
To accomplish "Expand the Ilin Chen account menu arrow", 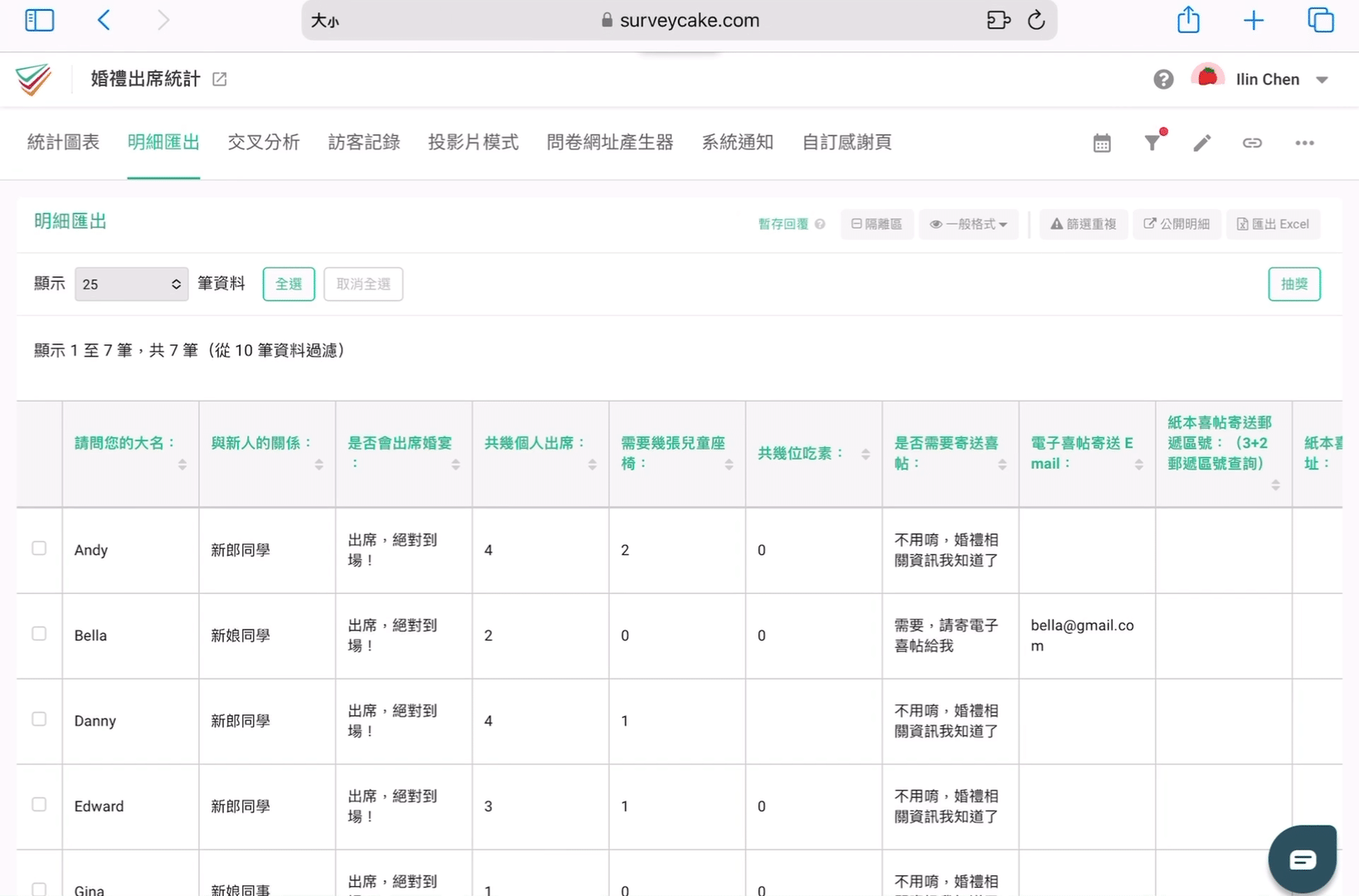I will coord(1322,80).
